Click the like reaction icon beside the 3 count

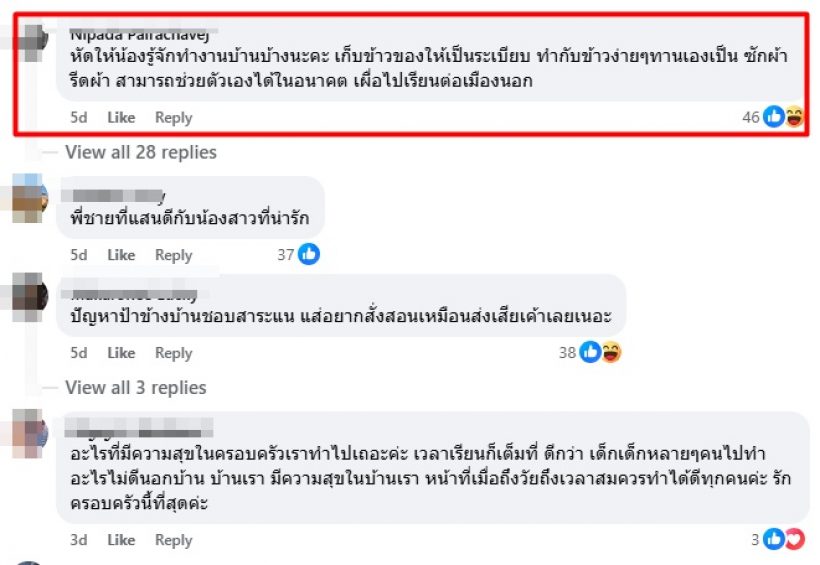774,540
